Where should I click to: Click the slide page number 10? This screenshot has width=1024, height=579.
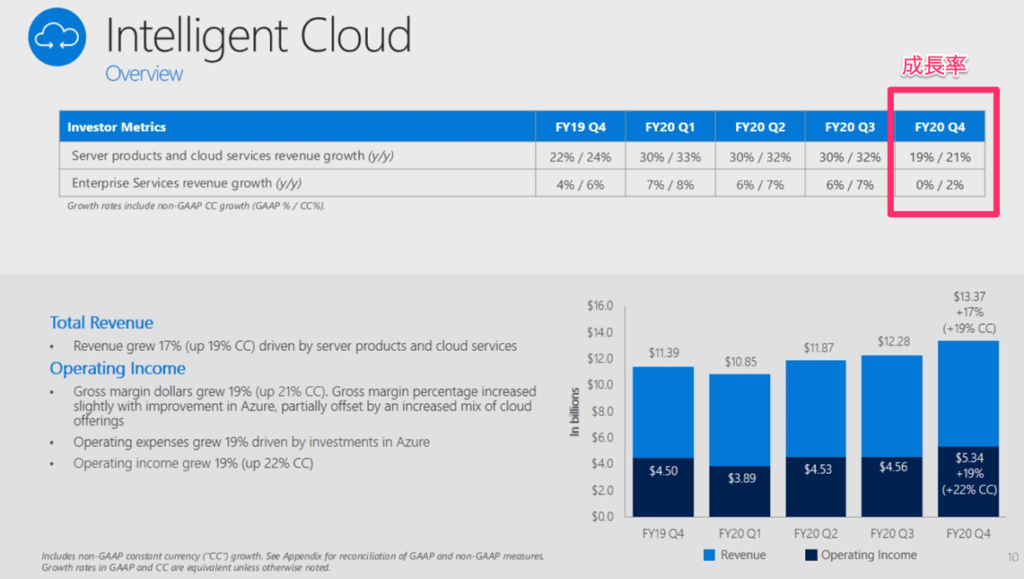[1012, 557]
